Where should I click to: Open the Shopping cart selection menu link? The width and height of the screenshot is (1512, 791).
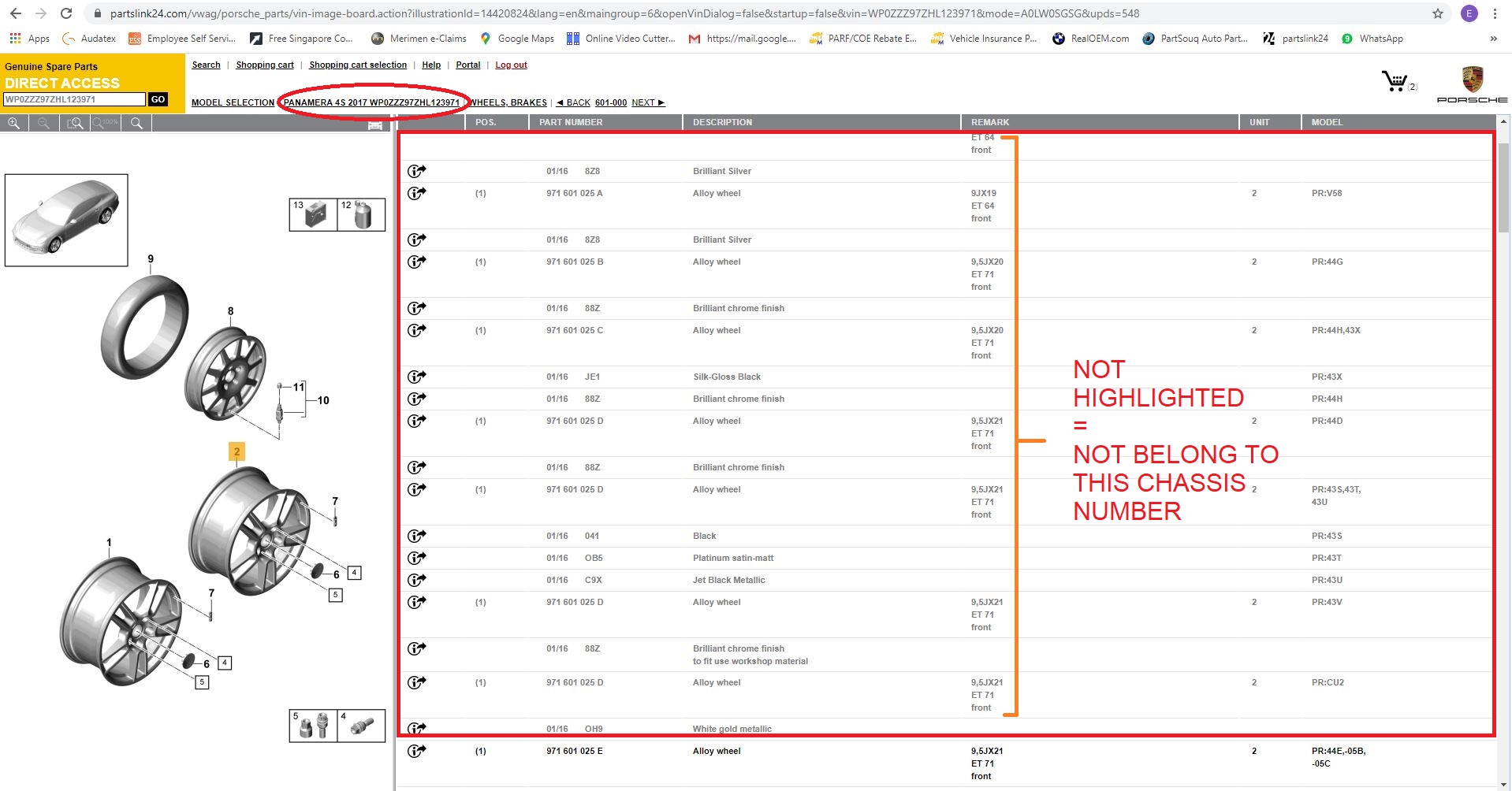click(358, 65)
